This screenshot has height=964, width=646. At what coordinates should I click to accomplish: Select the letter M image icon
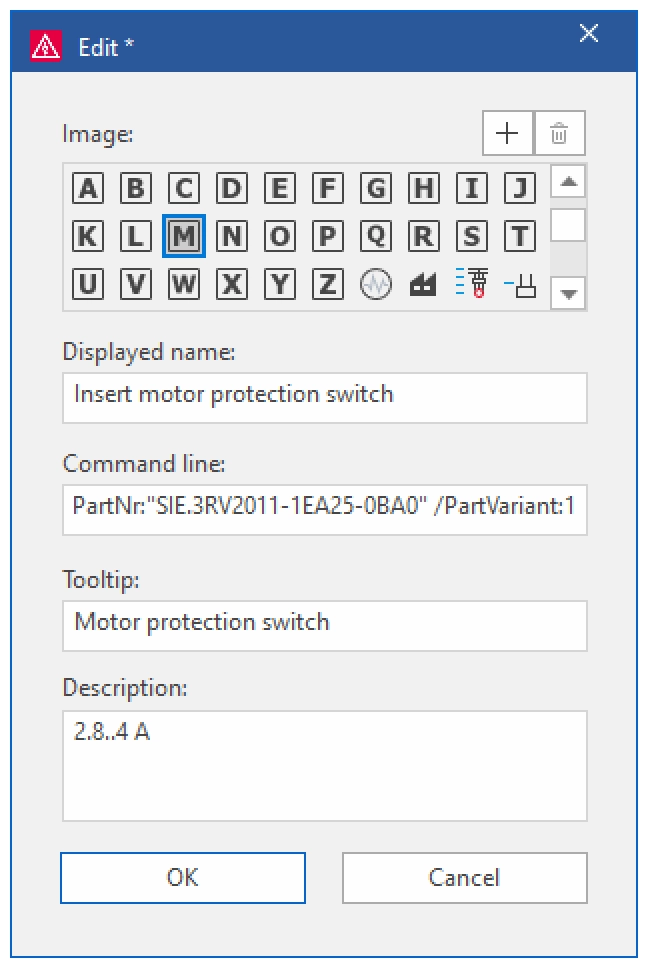click(x=184, y=236)
